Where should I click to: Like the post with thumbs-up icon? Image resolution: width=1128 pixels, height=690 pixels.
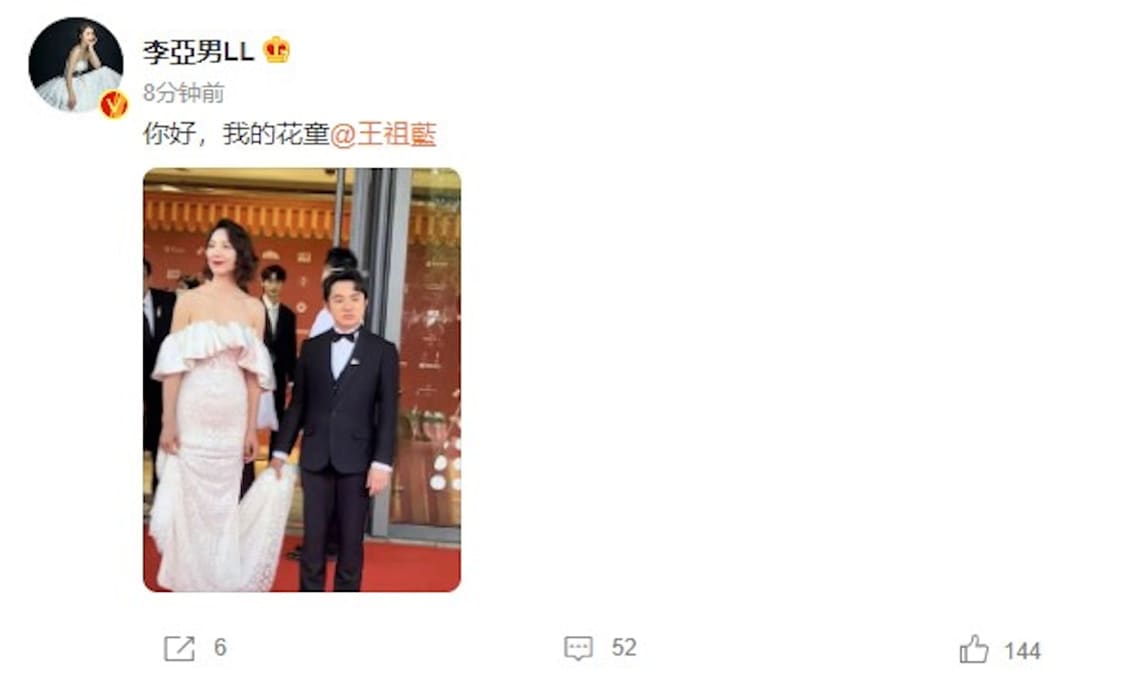tap(974, 649)
